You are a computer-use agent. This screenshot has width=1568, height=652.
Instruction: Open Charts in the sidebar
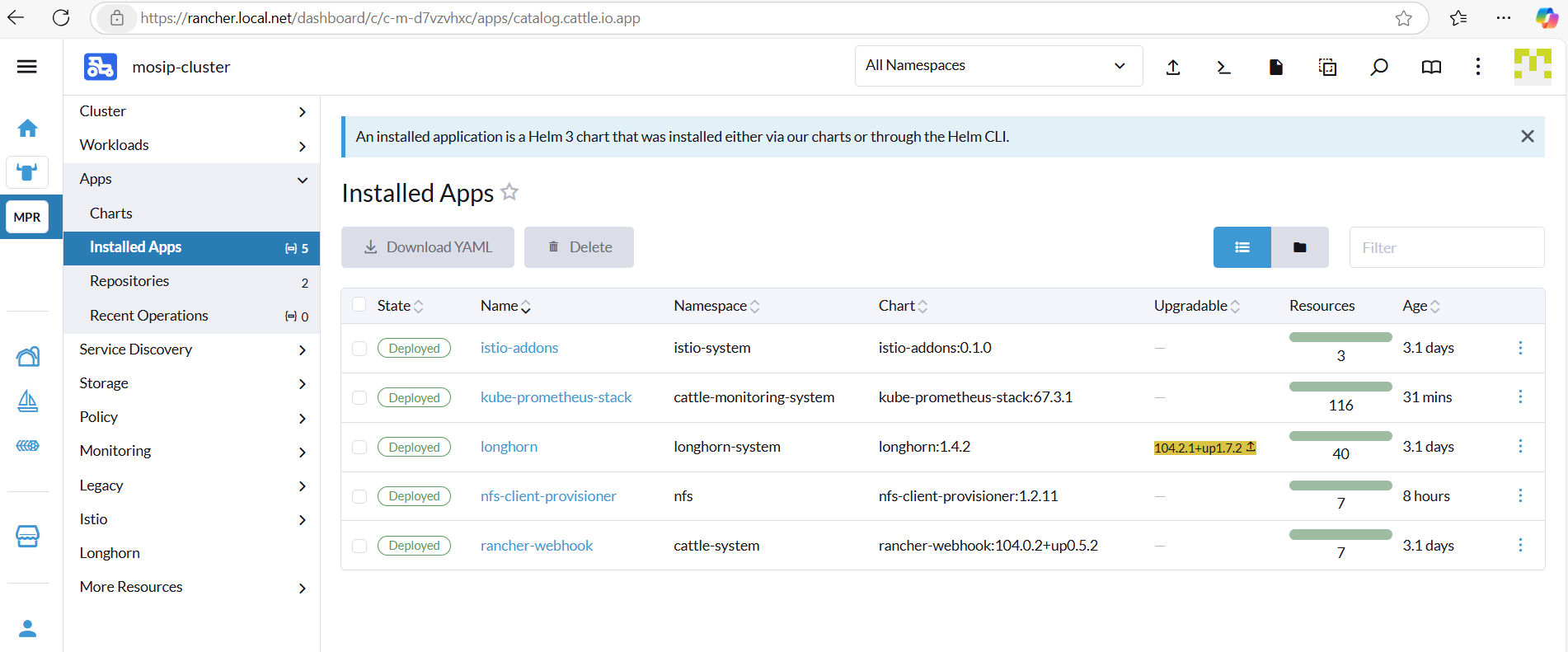(x=111, y=213)
